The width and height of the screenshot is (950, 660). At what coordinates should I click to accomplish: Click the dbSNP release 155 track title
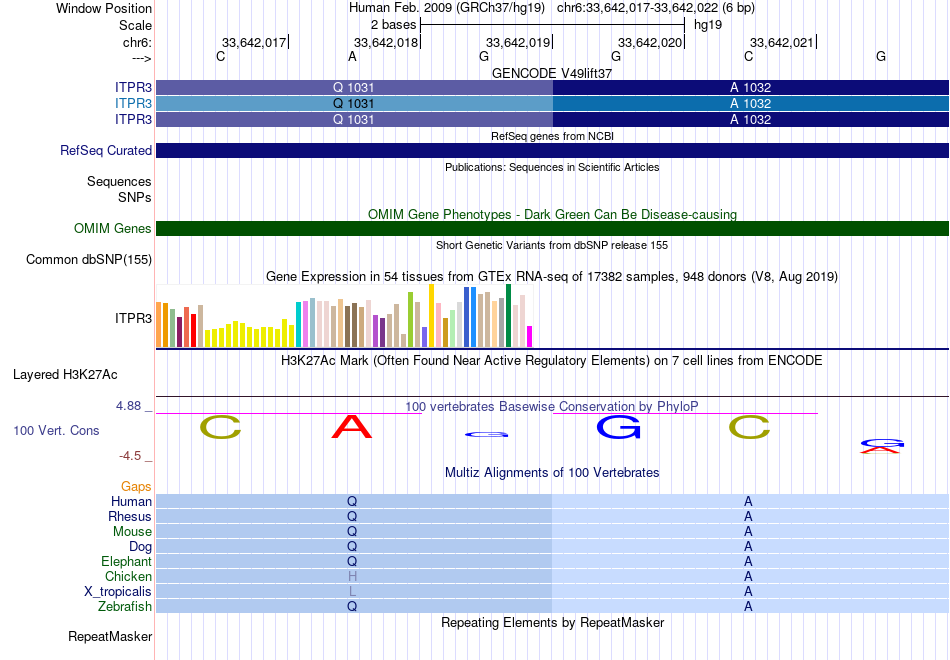point(552,245)
